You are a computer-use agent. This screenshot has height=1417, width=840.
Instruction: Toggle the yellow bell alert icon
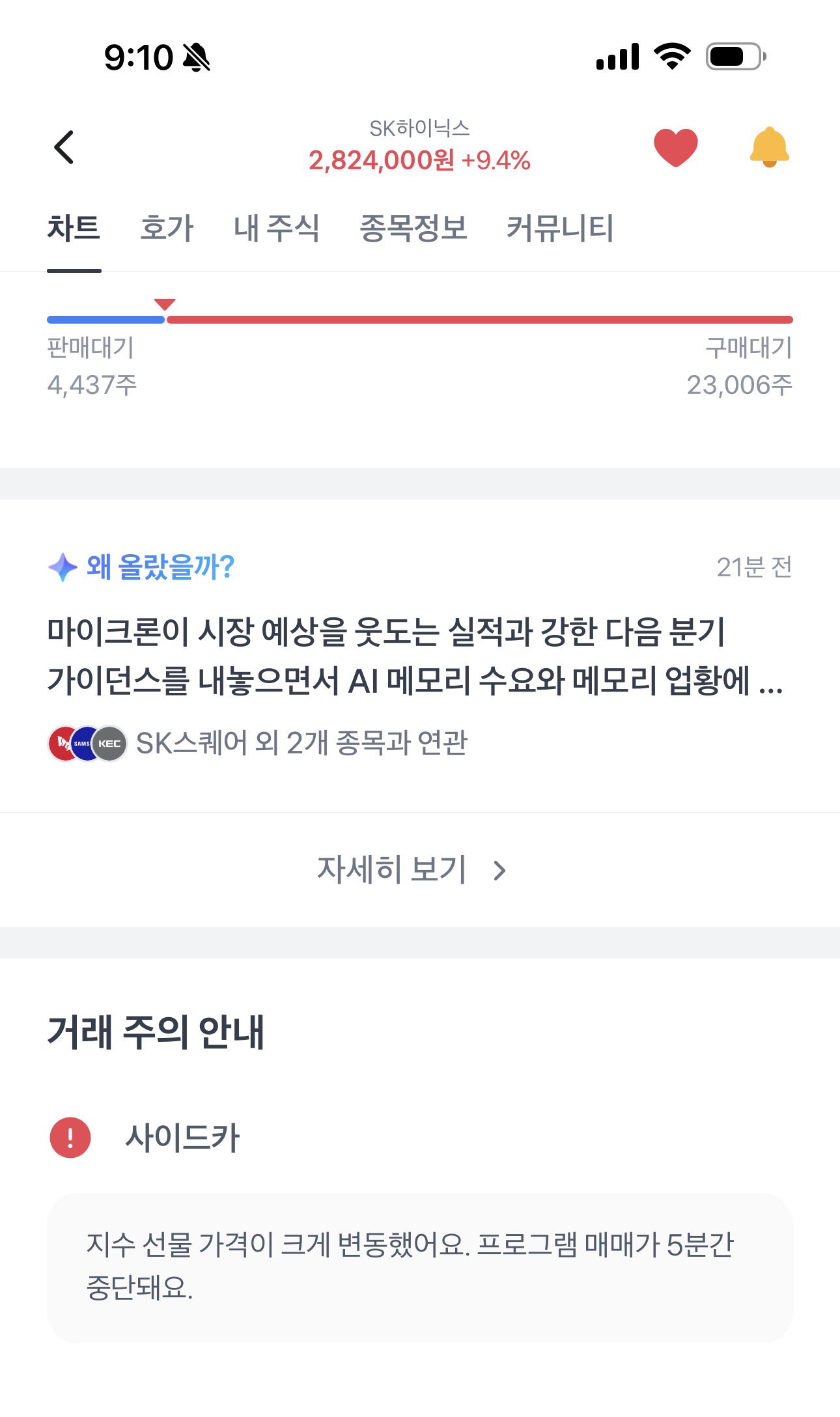point(769,147)
